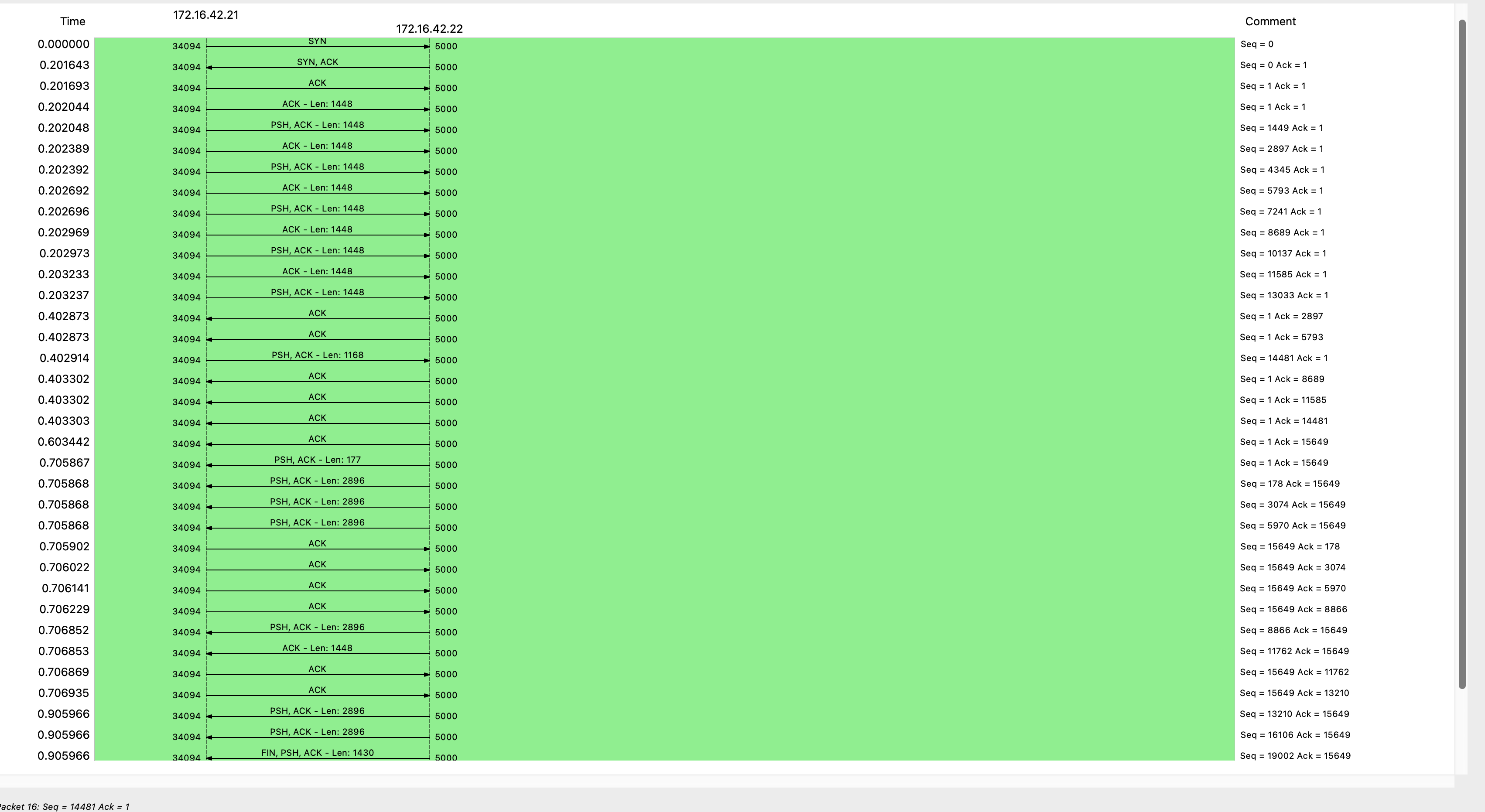Click the comment Seq = 178 Ack = 15649

[1290, 484]
